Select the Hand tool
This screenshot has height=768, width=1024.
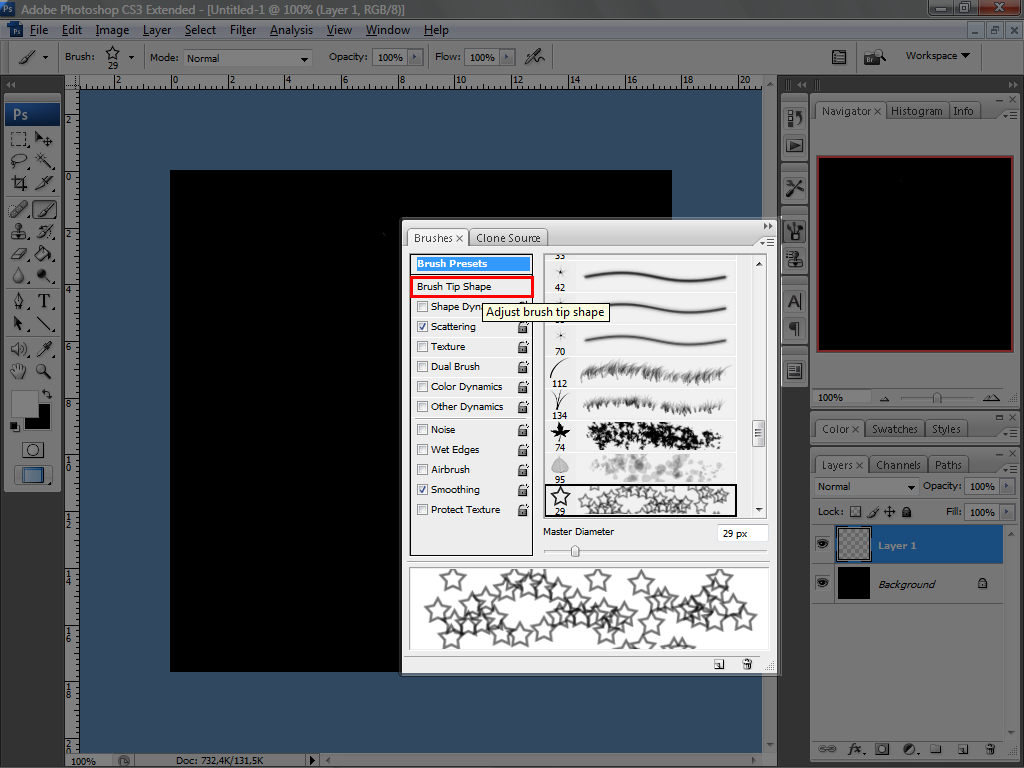[x=19, y=372]
